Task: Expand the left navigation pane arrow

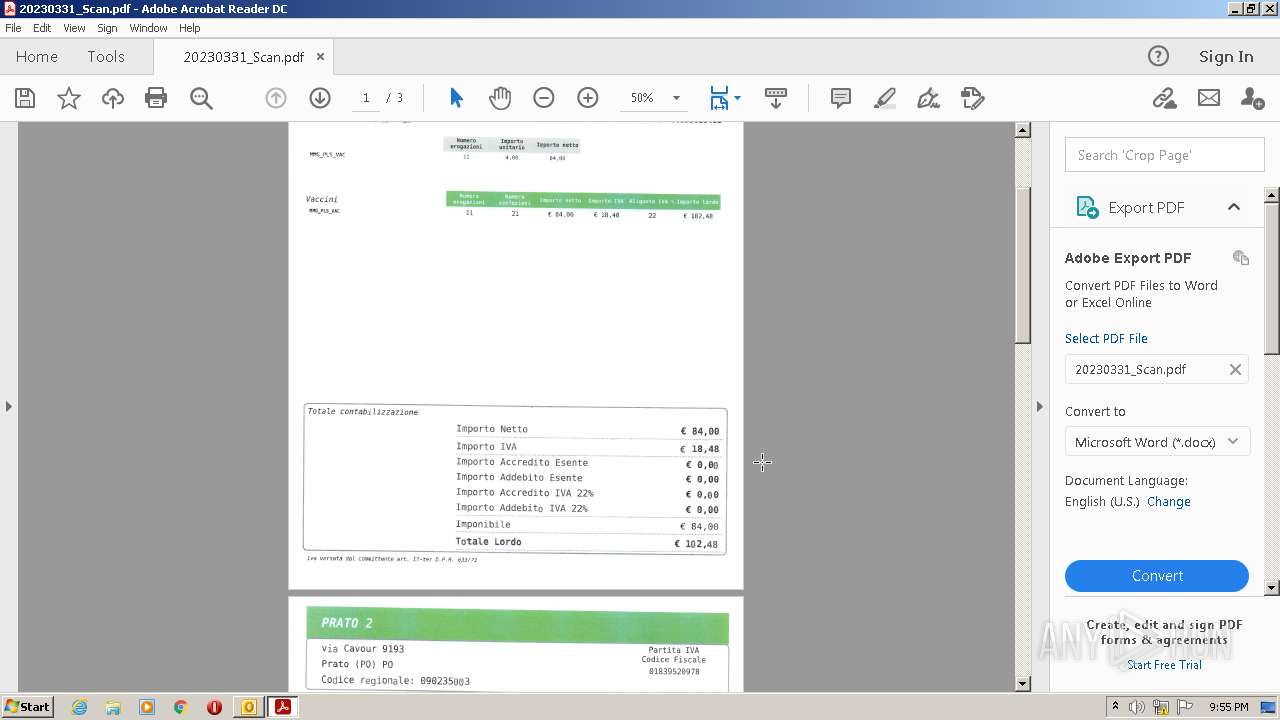Action: click(x=9, y=406)
